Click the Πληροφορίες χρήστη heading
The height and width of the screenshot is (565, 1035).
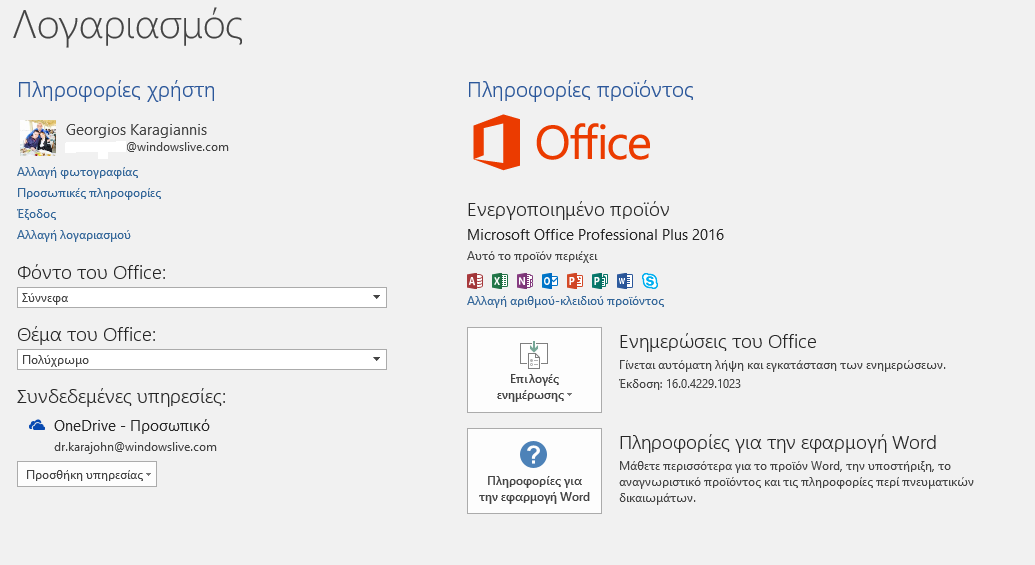116,90
